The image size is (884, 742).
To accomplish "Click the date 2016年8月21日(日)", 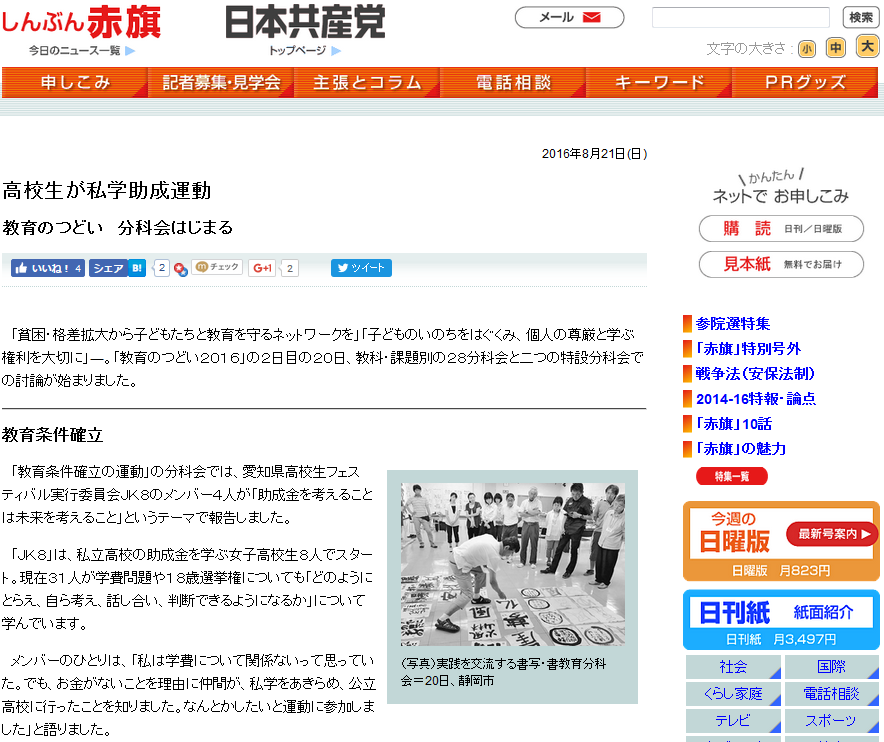I will [x=594, y=154].
